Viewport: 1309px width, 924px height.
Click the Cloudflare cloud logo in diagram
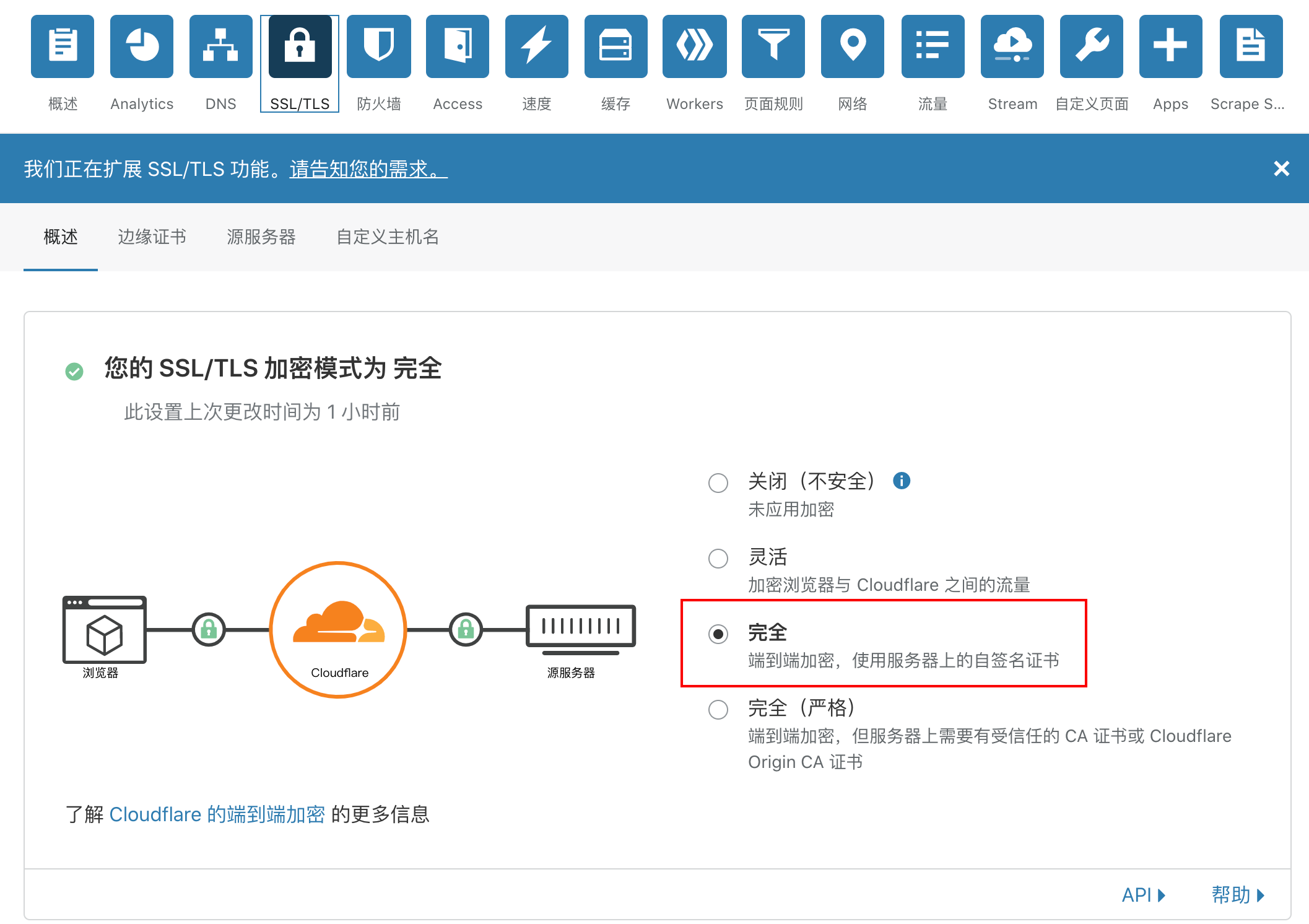click(x=339, y=622)
